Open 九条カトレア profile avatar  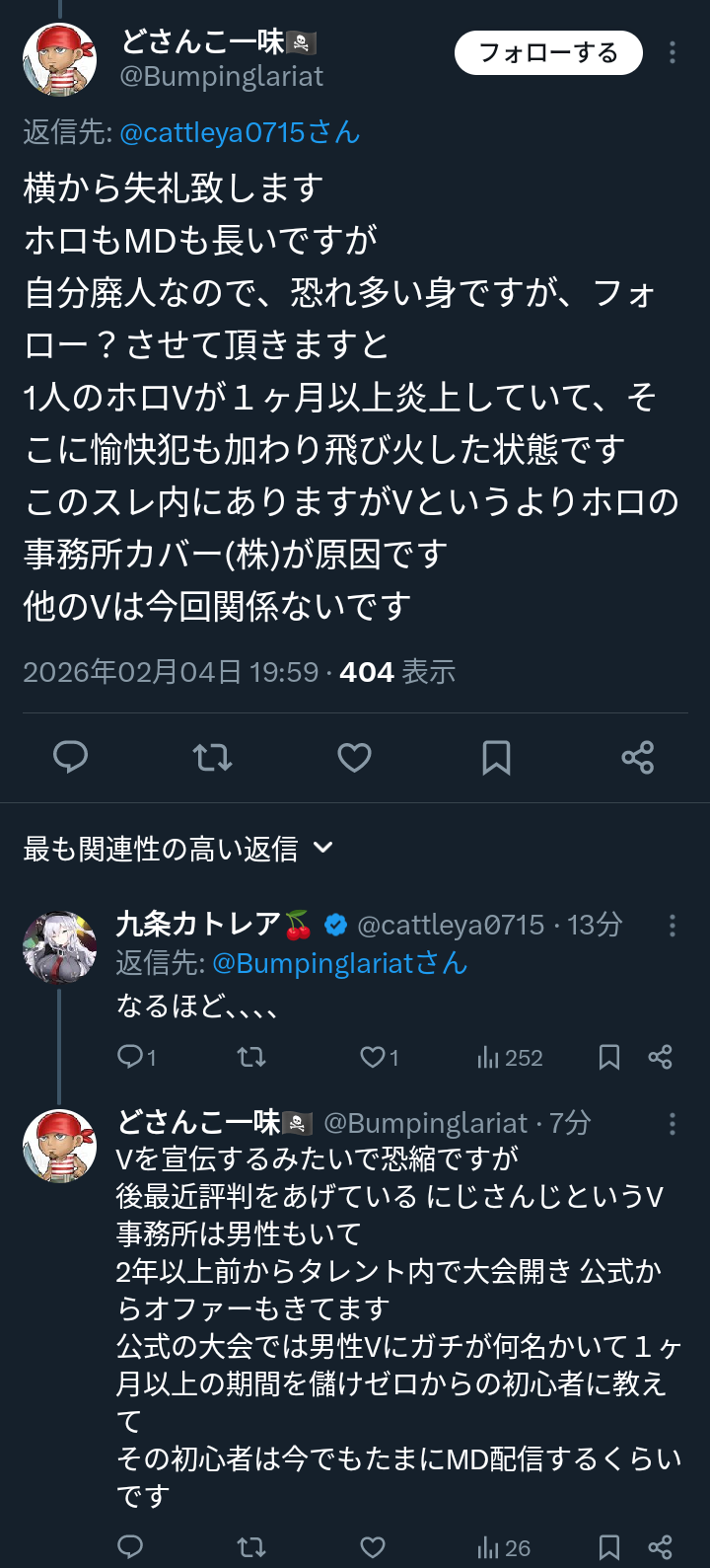pyautogui.click(x=59, y=947)
